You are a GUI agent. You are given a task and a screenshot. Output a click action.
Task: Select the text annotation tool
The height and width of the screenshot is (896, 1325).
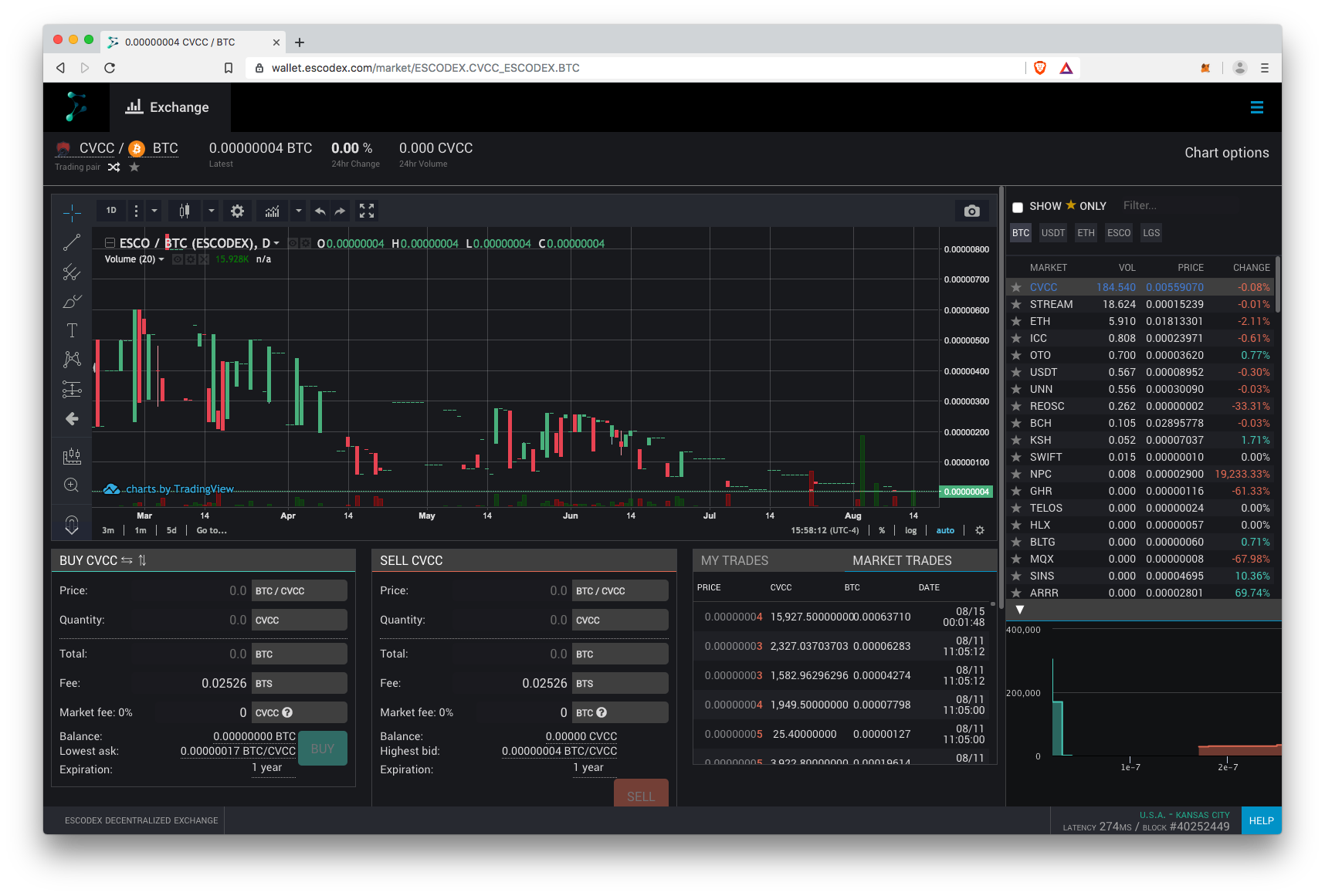point(72,330)
